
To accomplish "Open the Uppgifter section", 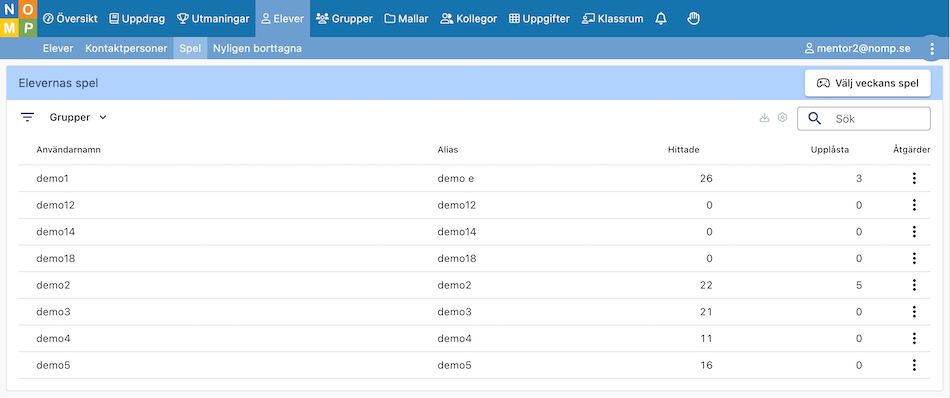I will point(539,19).
